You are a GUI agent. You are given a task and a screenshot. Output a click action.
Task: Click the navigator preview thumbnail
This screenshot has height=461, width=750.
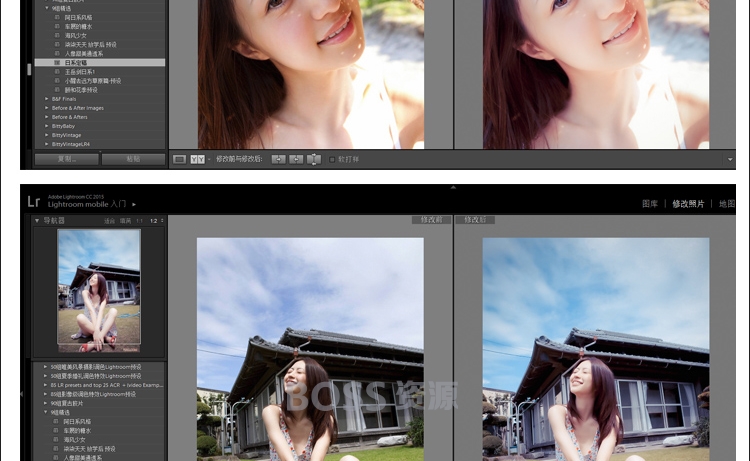pos(99,290)
